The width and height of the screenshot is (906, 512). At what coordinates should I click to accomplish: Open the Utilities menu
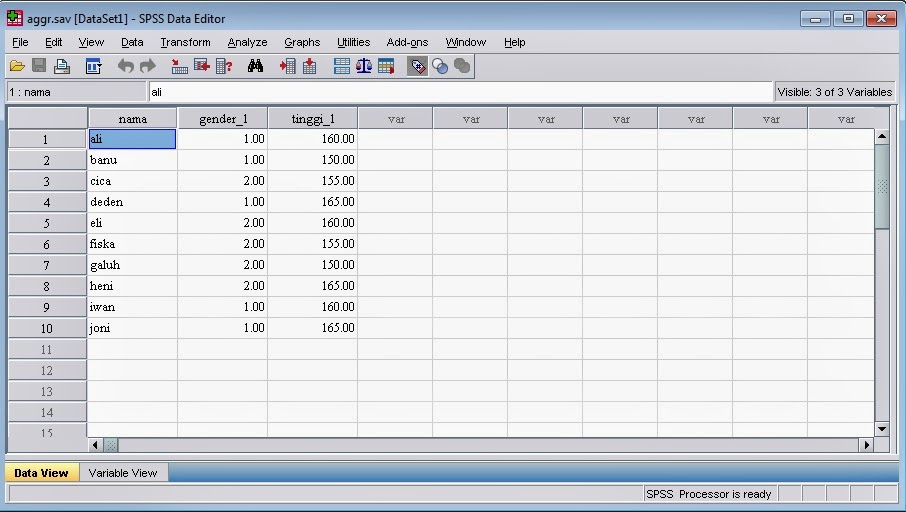(354, 42)
